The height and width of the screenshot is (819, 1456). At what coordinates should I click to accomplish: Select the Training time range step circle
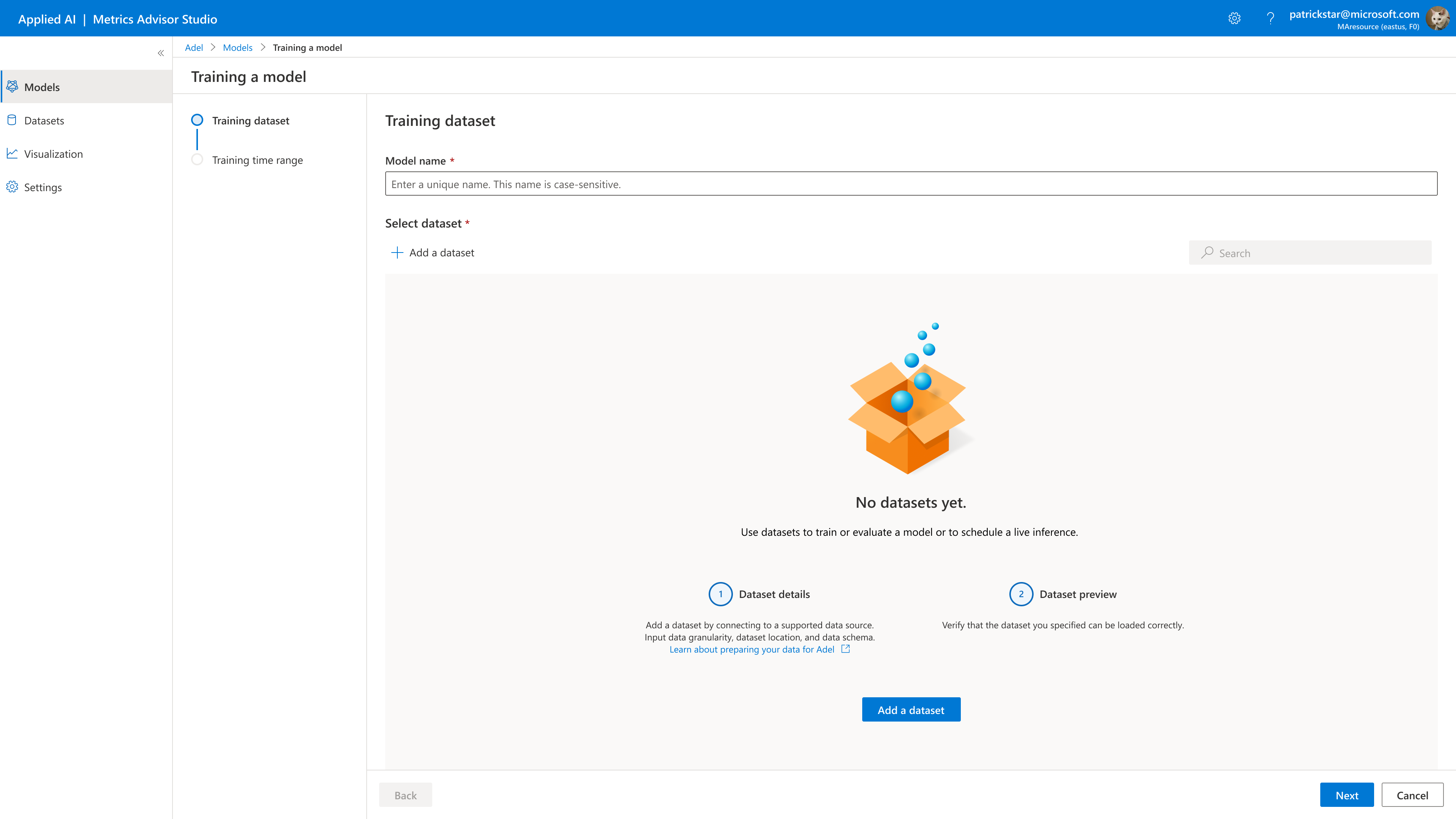197,159
